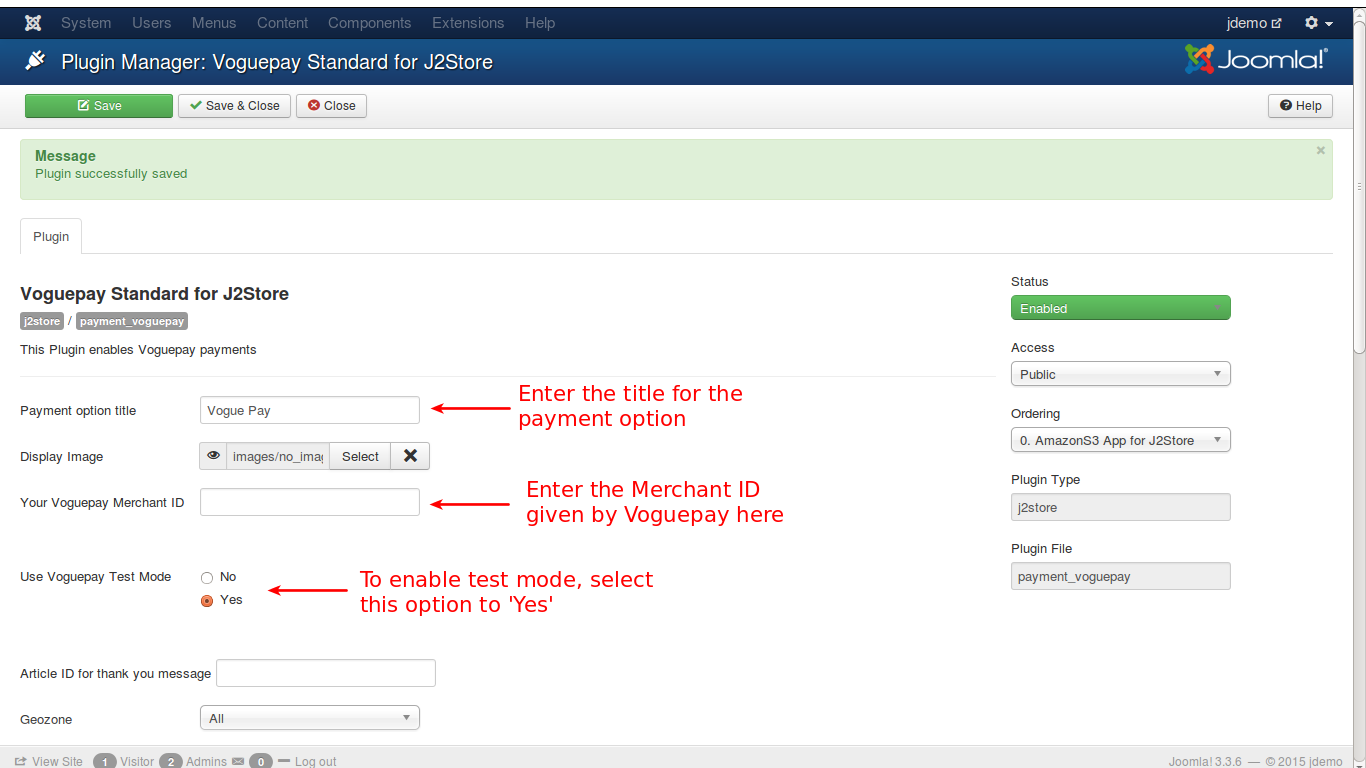Switch to the Plugin tab
The height and width of the screenshot is (768, 1366).
click(x=51, y=237)
